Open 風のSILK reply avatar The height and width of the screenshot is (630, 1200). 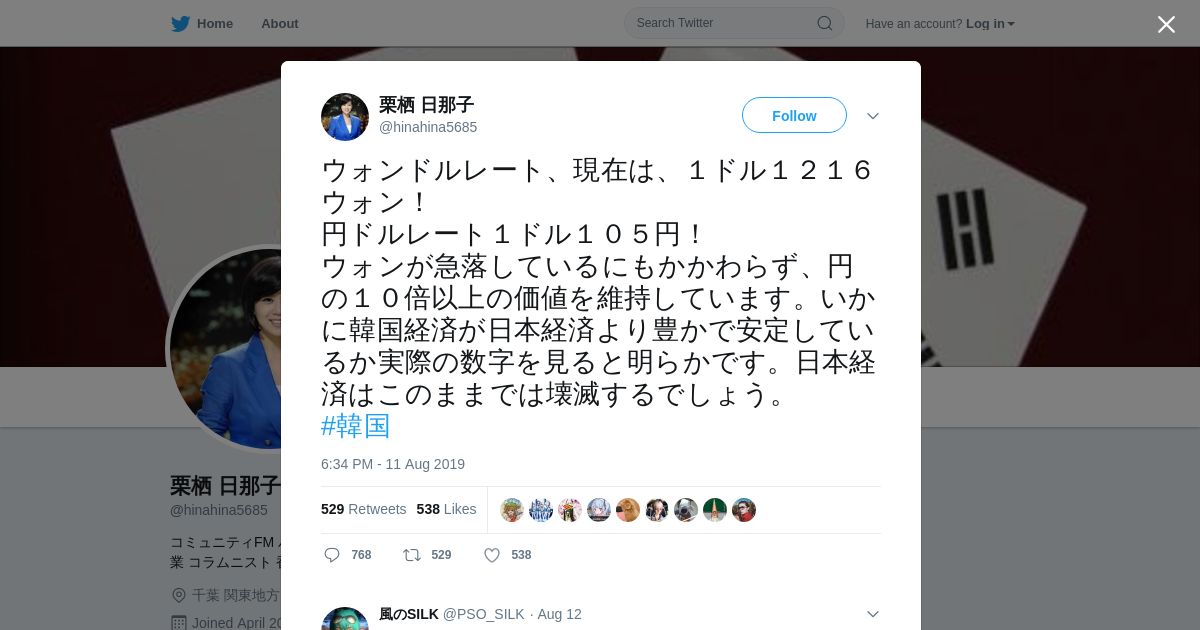tap(345, 619)
